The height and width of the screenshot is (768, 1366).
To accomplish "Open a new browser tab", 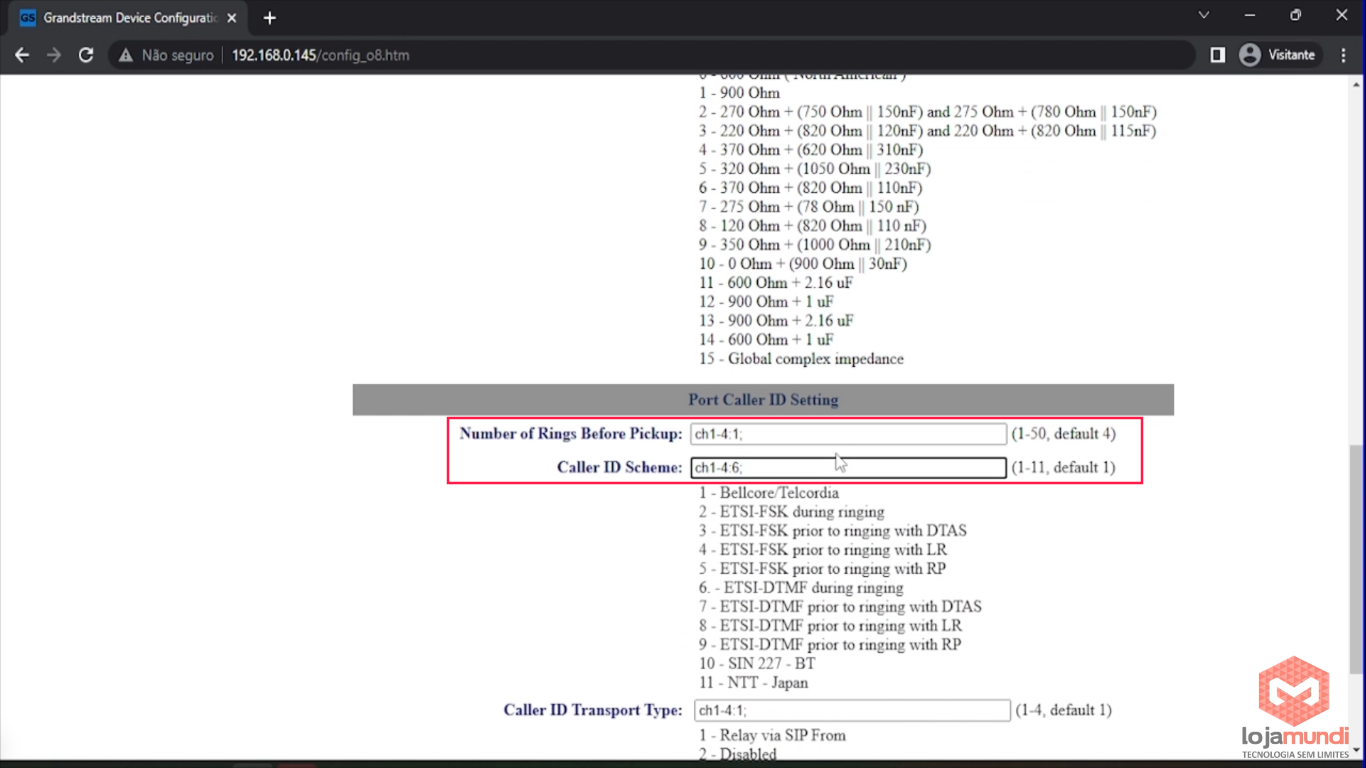I will coord(269,17).
